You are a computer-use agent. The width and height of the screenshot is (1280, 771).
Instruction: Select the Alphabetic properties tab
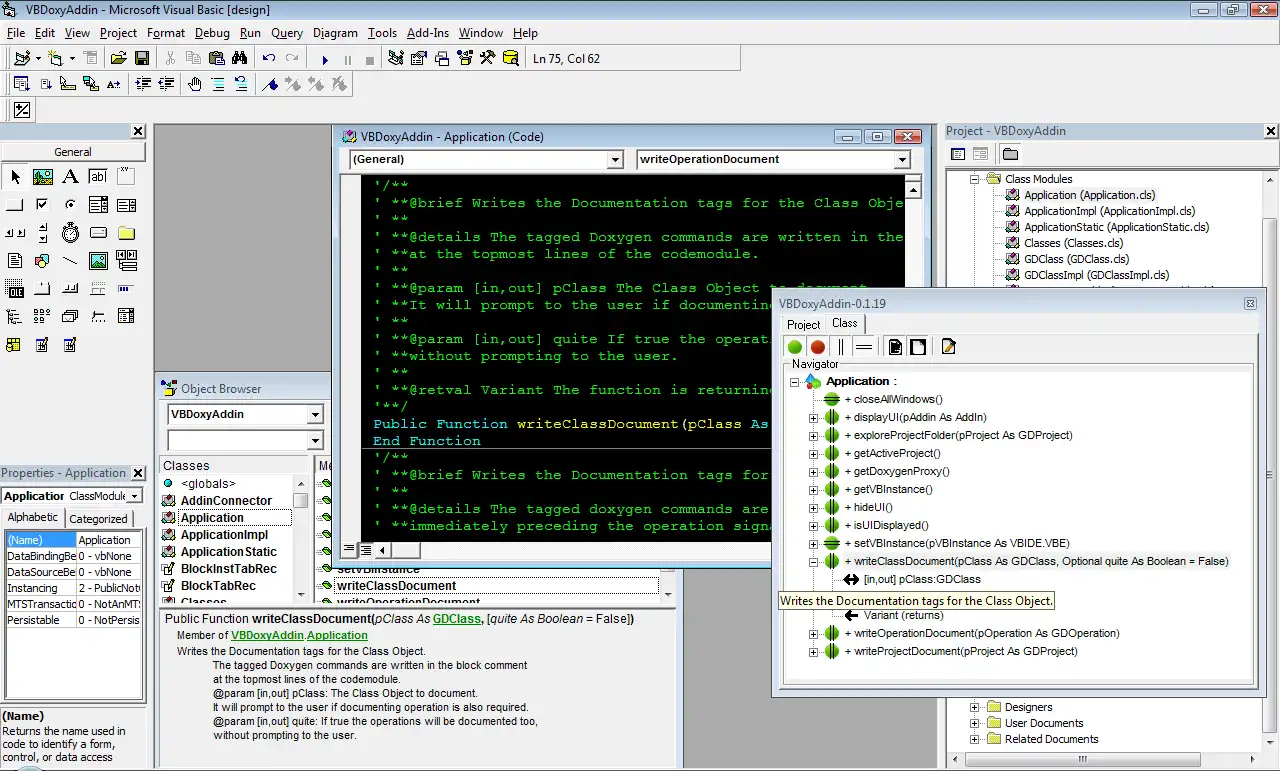(33, 517)
